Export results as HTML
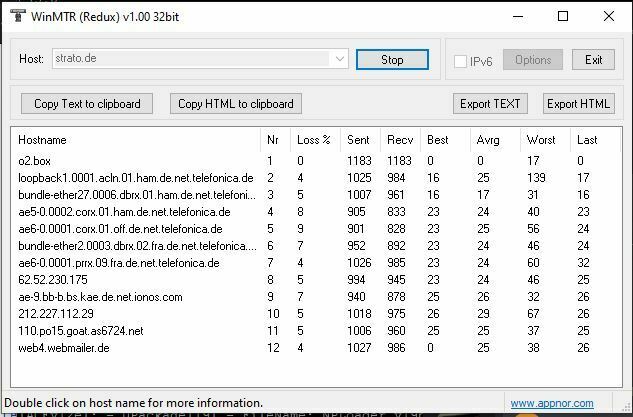Viewport: 633px width, 417px height. pyautogui.click(x=579, y=104)
